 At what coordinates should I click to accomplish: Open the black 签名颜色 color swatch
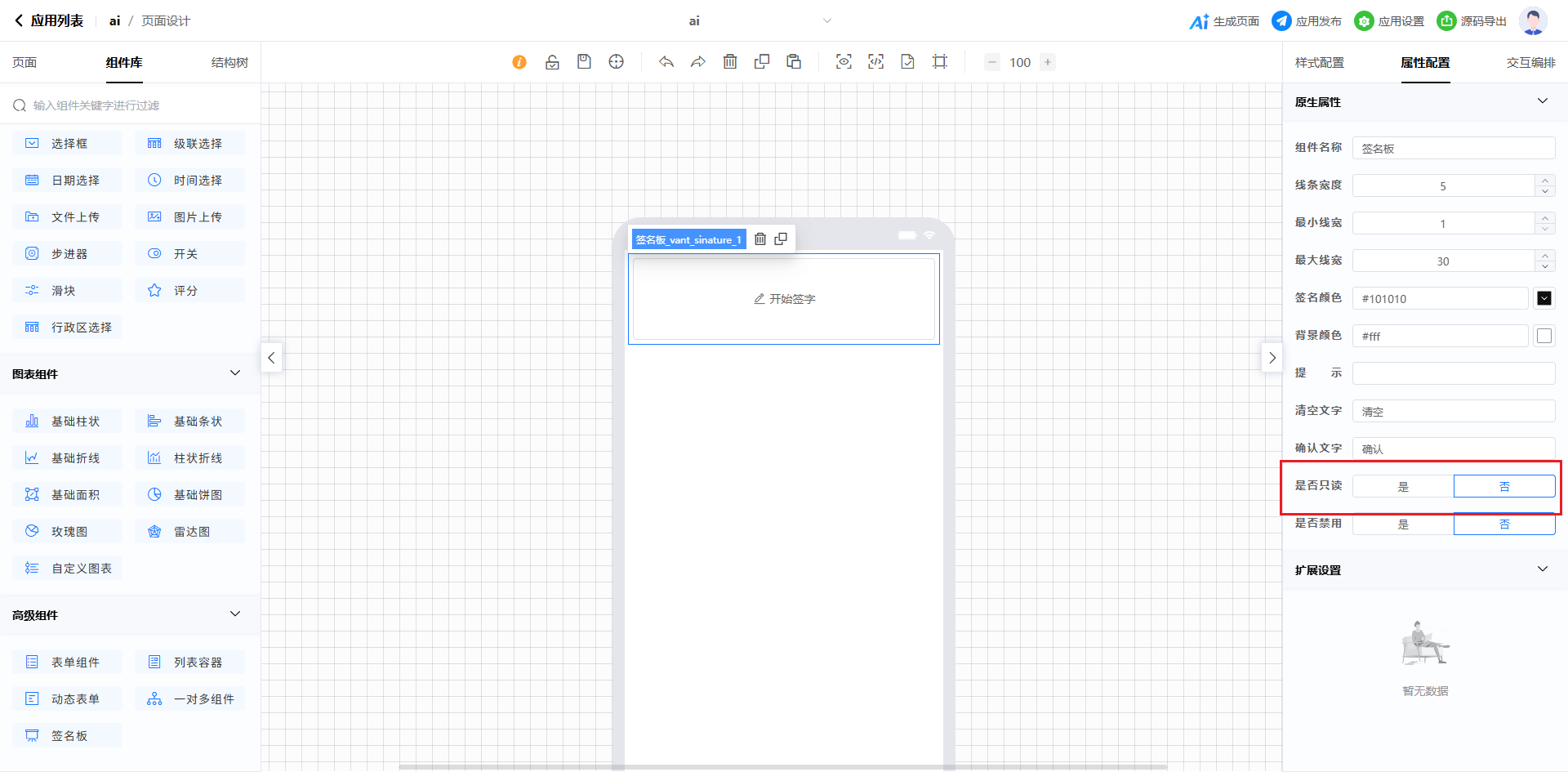click(1543, 298)
